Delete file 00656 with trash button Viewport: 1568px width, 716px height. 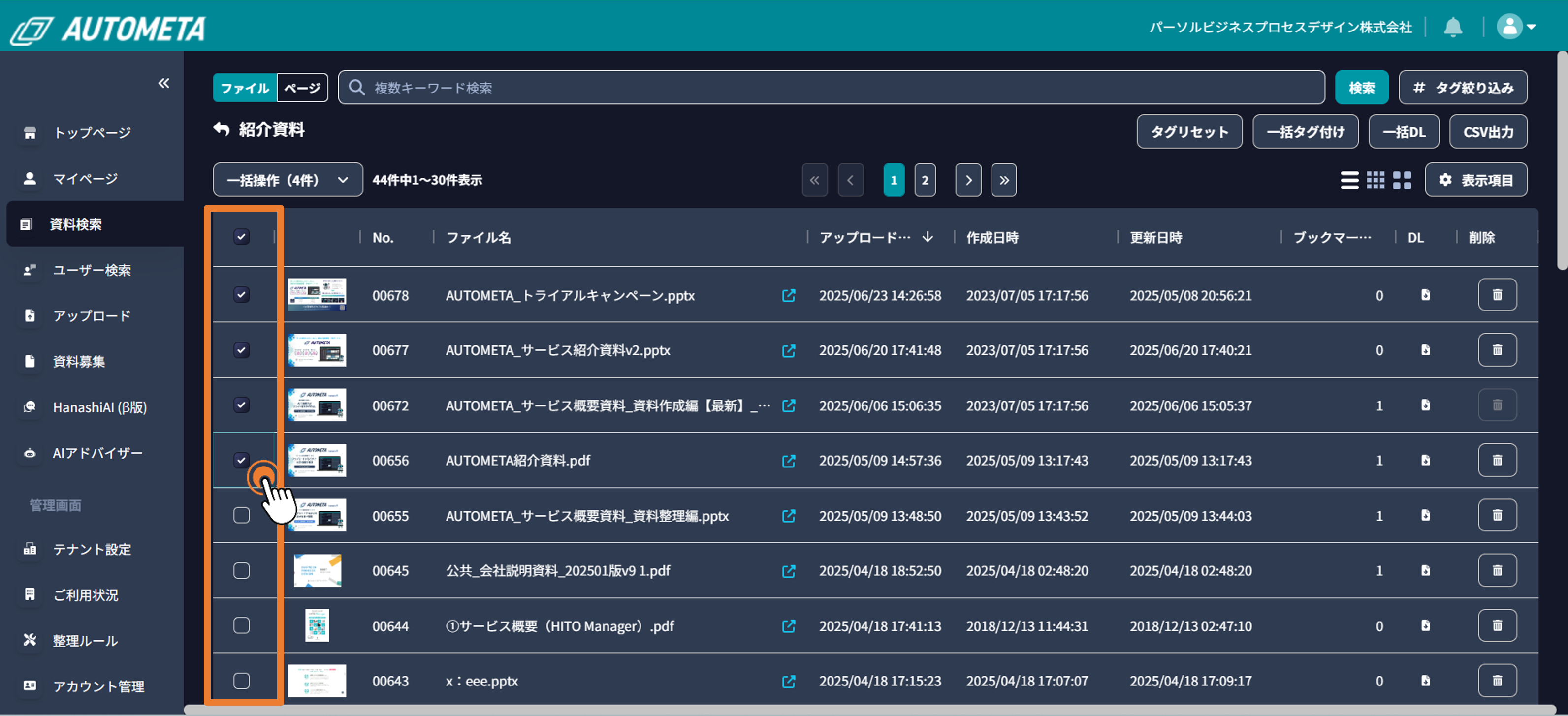(x=1497, y=460)
